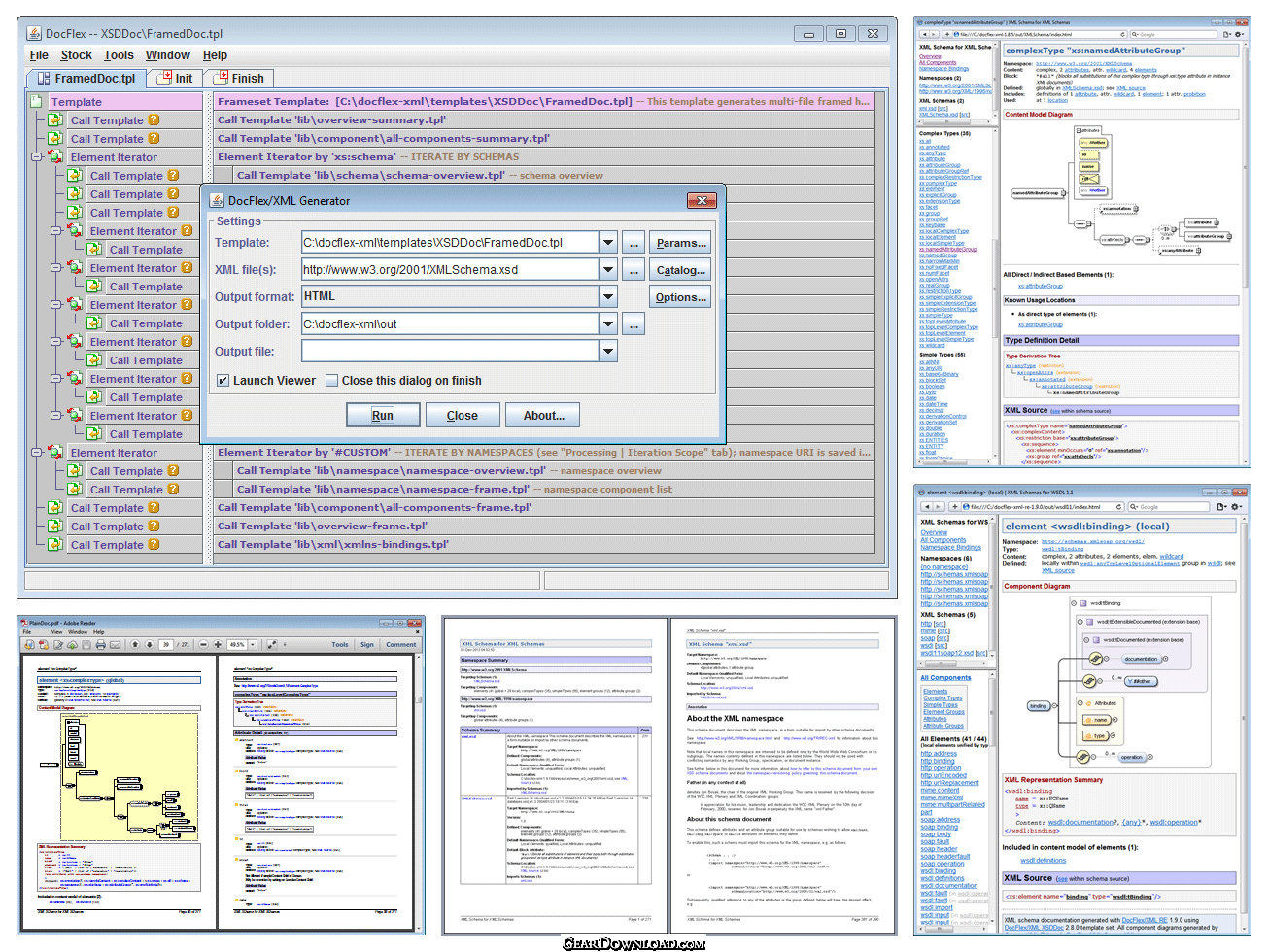The height and width of the screenshot is (952, 1268).
Task: Click Call Template icon in xmlns-bindings.tpl row
Action: [x=55, y=544]
